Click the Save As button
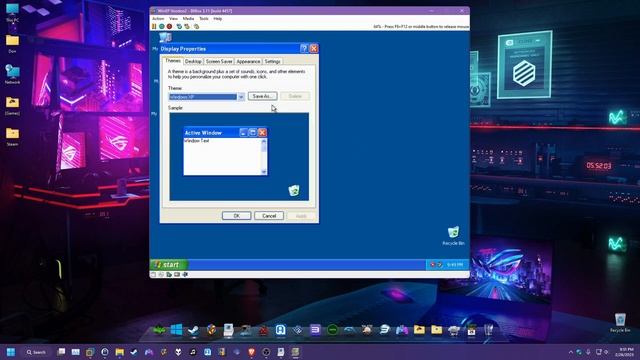640x360 pixels. 262,96
